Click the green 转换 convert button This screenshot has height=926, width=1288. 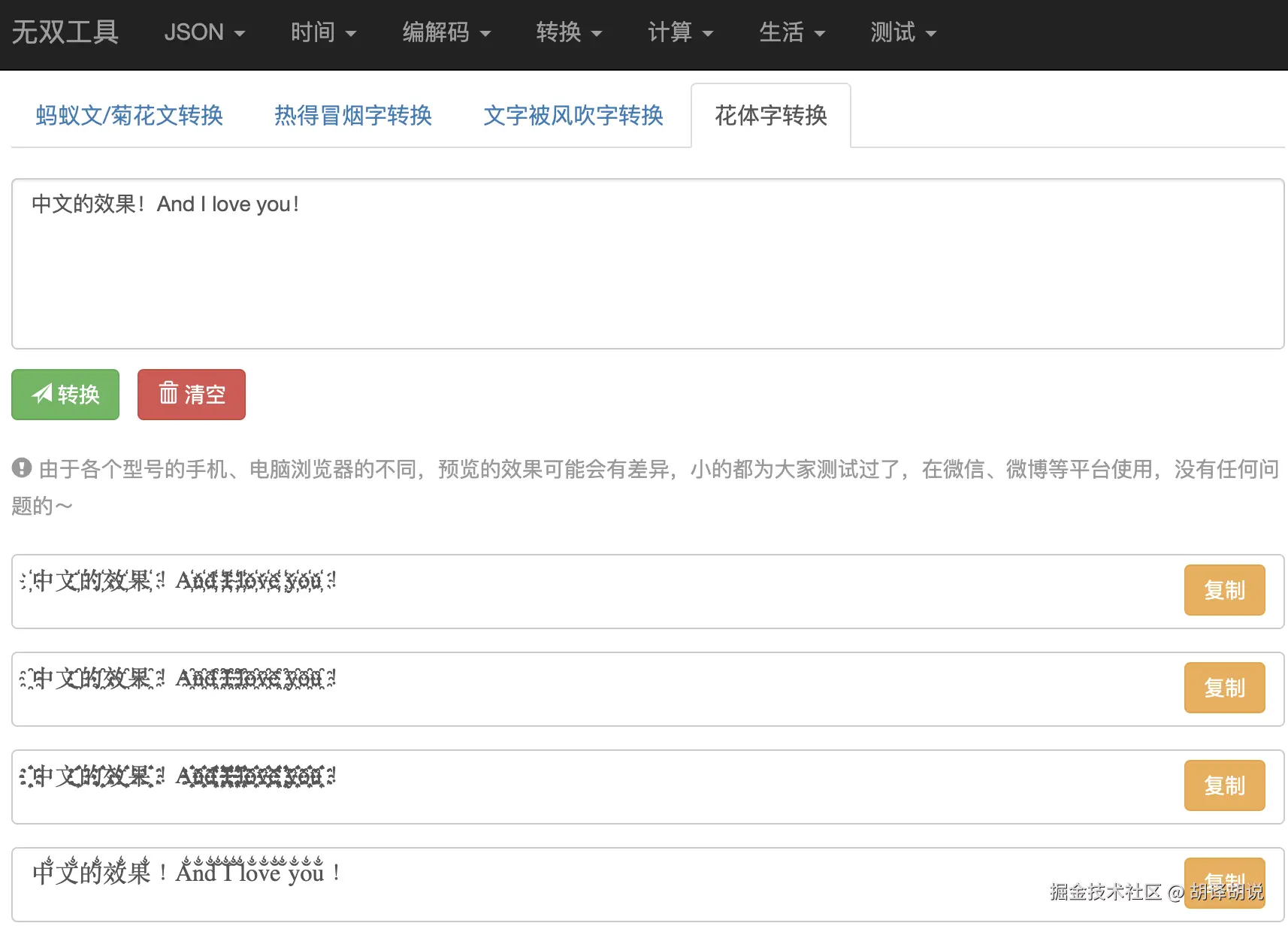coord(65,395)
